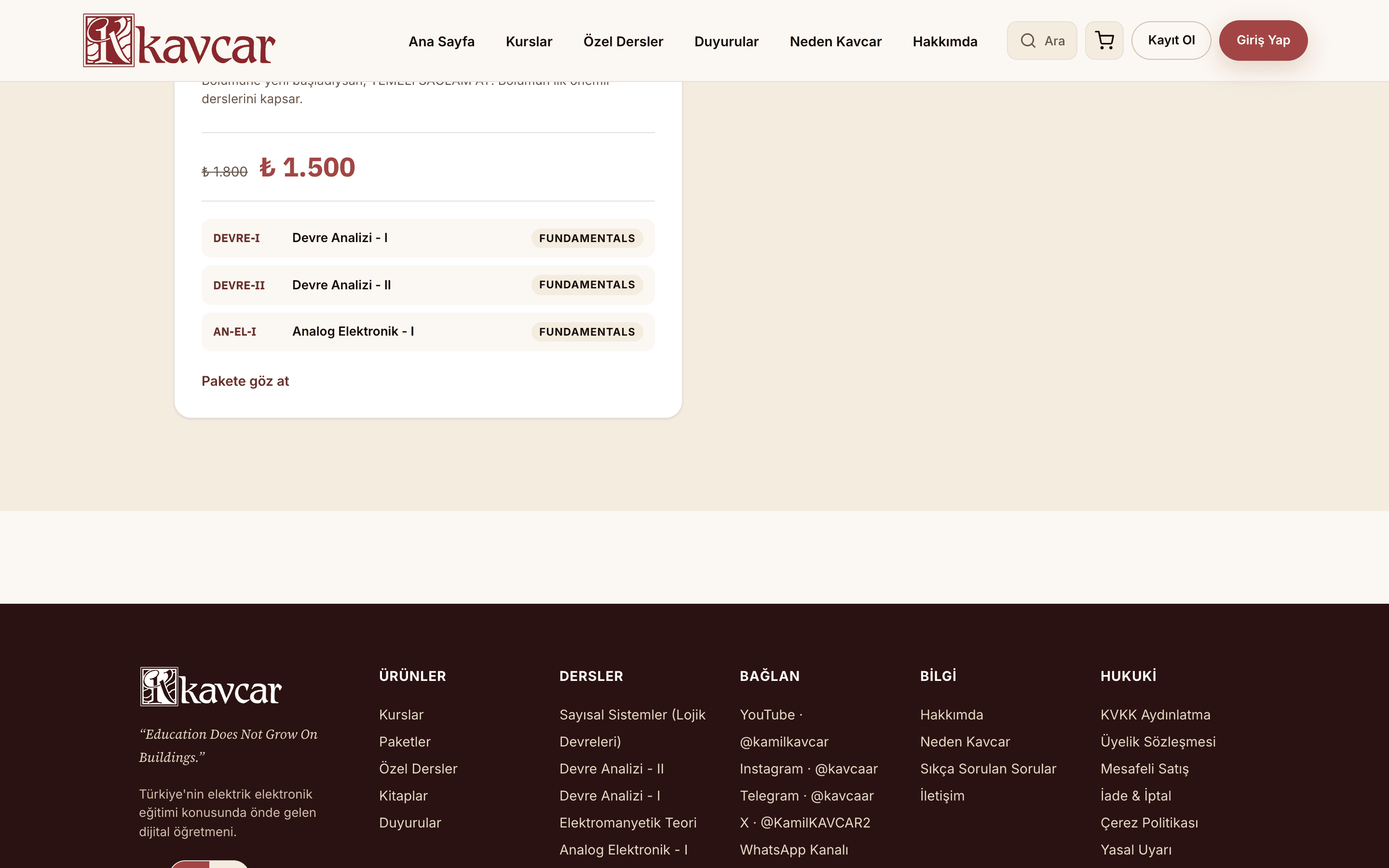The width and height of the screenshot is (1389, 868).
Task: Open İletişim footer link
Action: click(x=942, y=796)
